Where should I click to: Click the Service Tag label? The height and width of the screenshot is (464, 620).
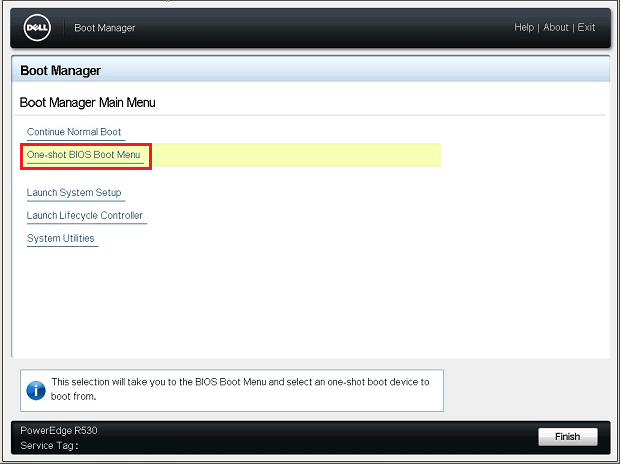point(49,446)
